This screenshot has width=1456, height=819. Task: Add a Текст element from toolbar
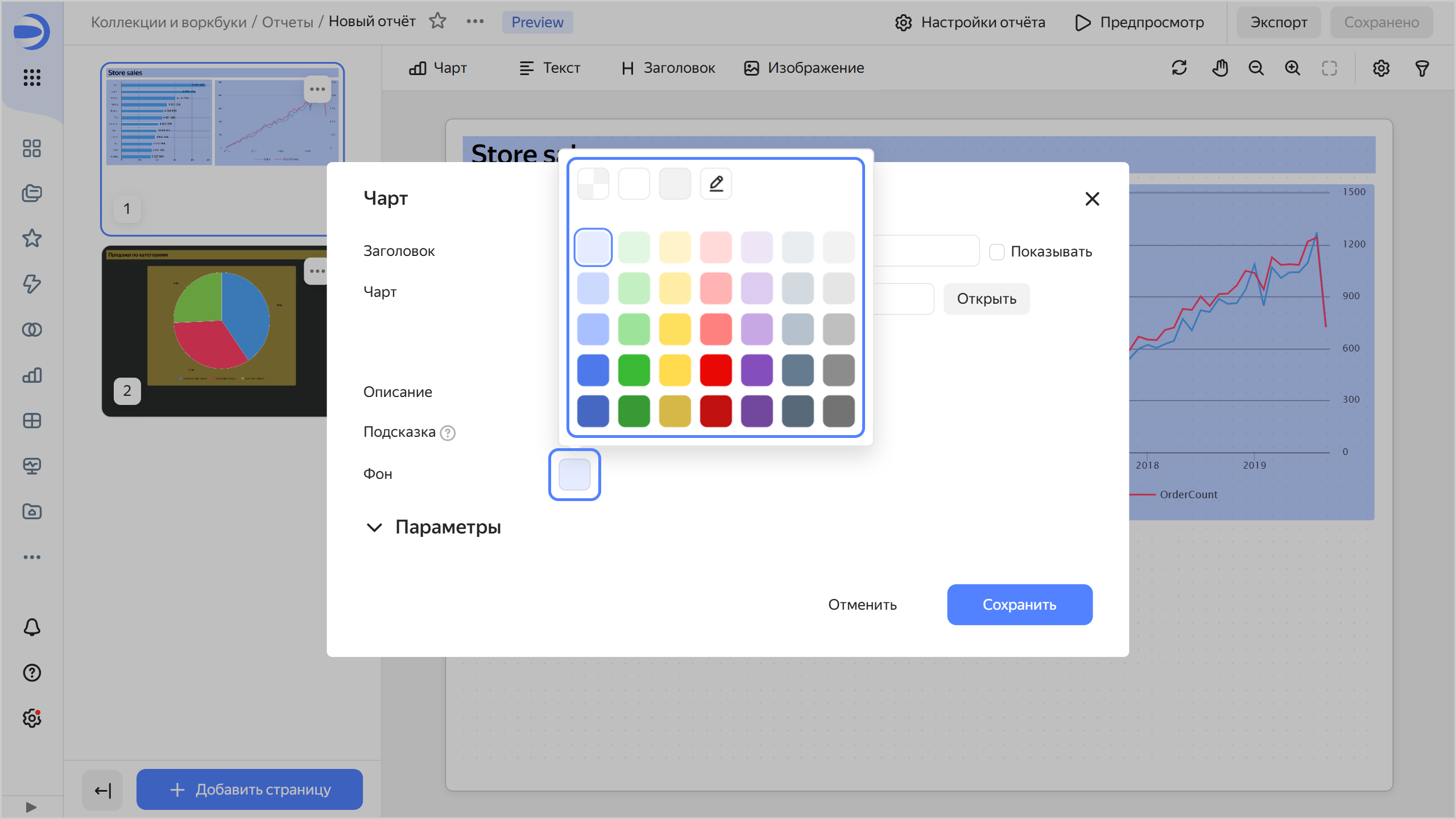pyautogui.click(x=550, y=68)
